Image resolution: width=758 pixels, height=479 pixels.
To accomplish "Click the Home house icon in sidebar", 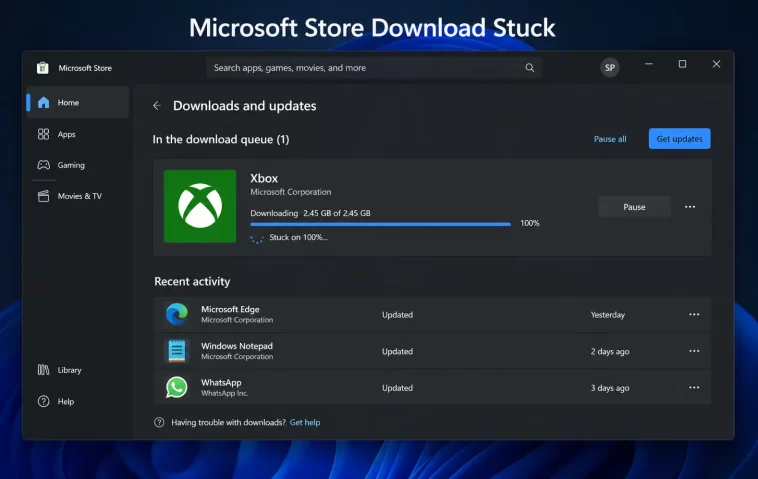I will click(x=44, y=102).
